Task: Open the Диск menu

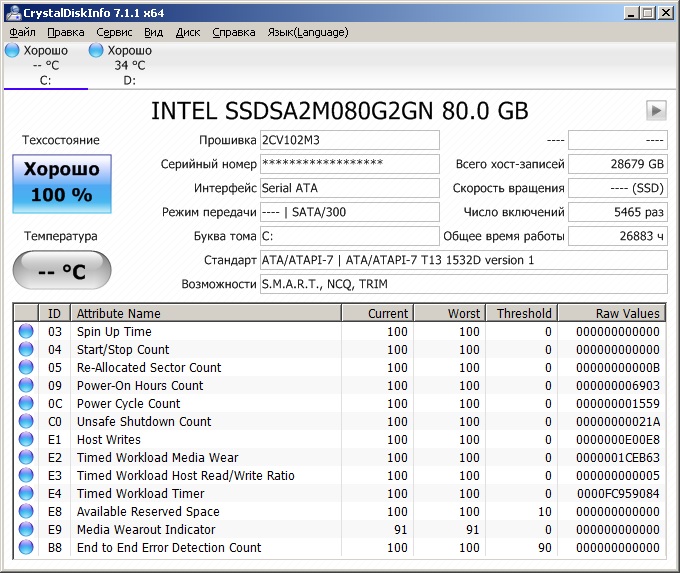Action: 188,33
